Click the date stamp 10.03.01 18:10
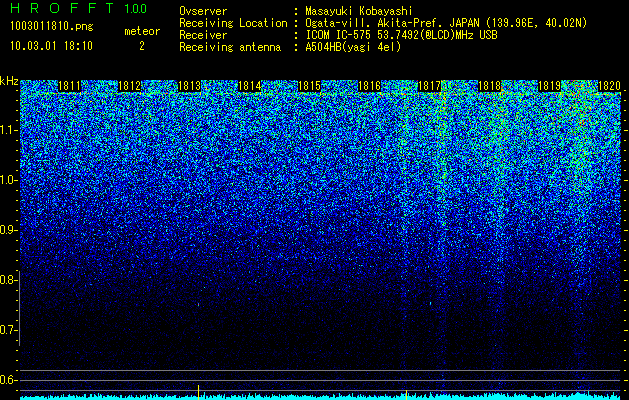This screenshot has width=629, height=400. 51,46
